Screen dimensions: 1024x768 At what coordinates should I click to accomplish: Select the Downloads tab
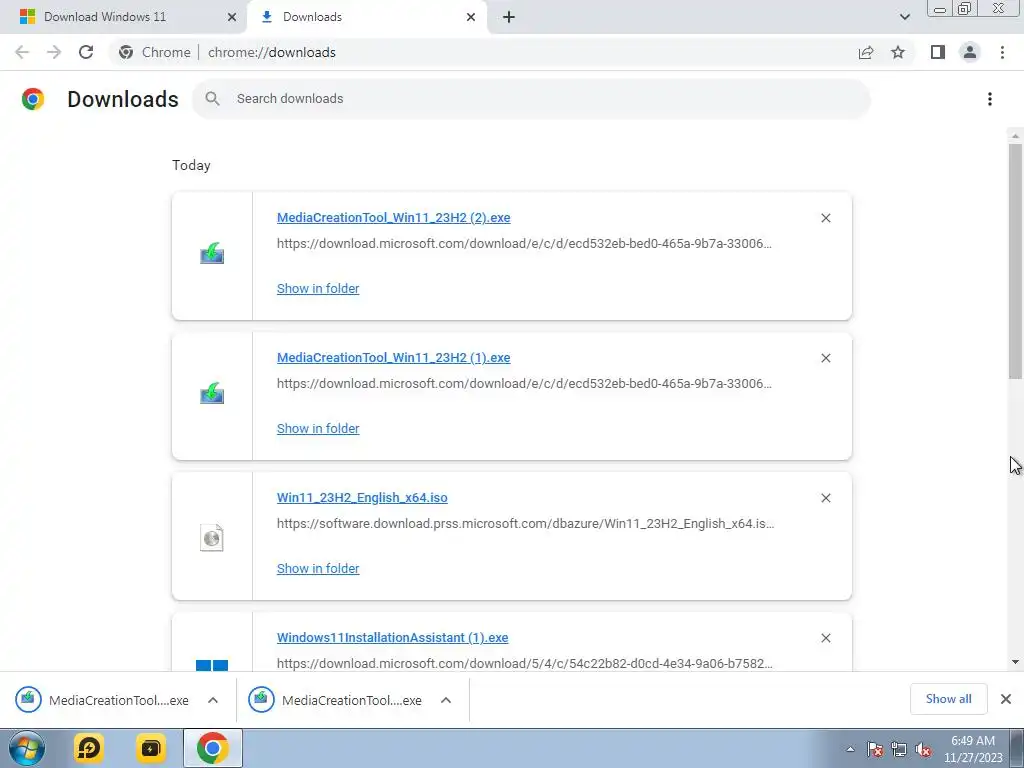pyautogui.click(x=367, y=17)
